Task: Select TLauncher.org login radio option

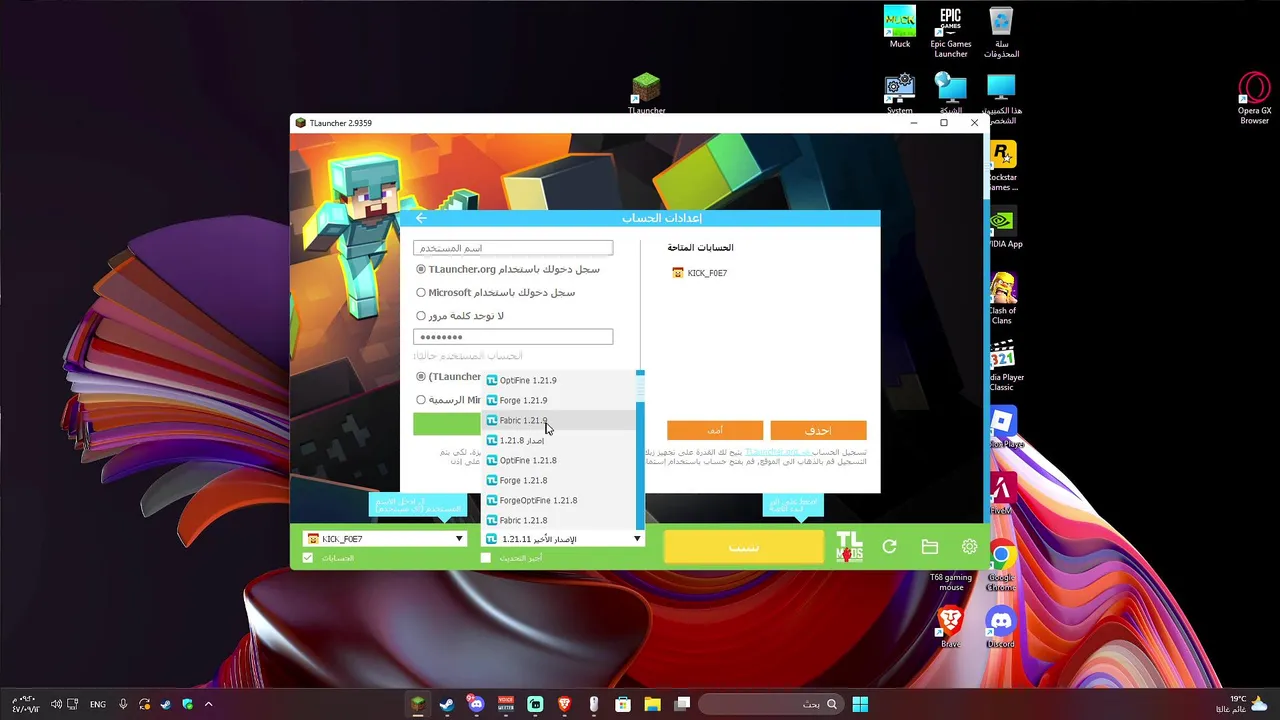Action: 421,269
